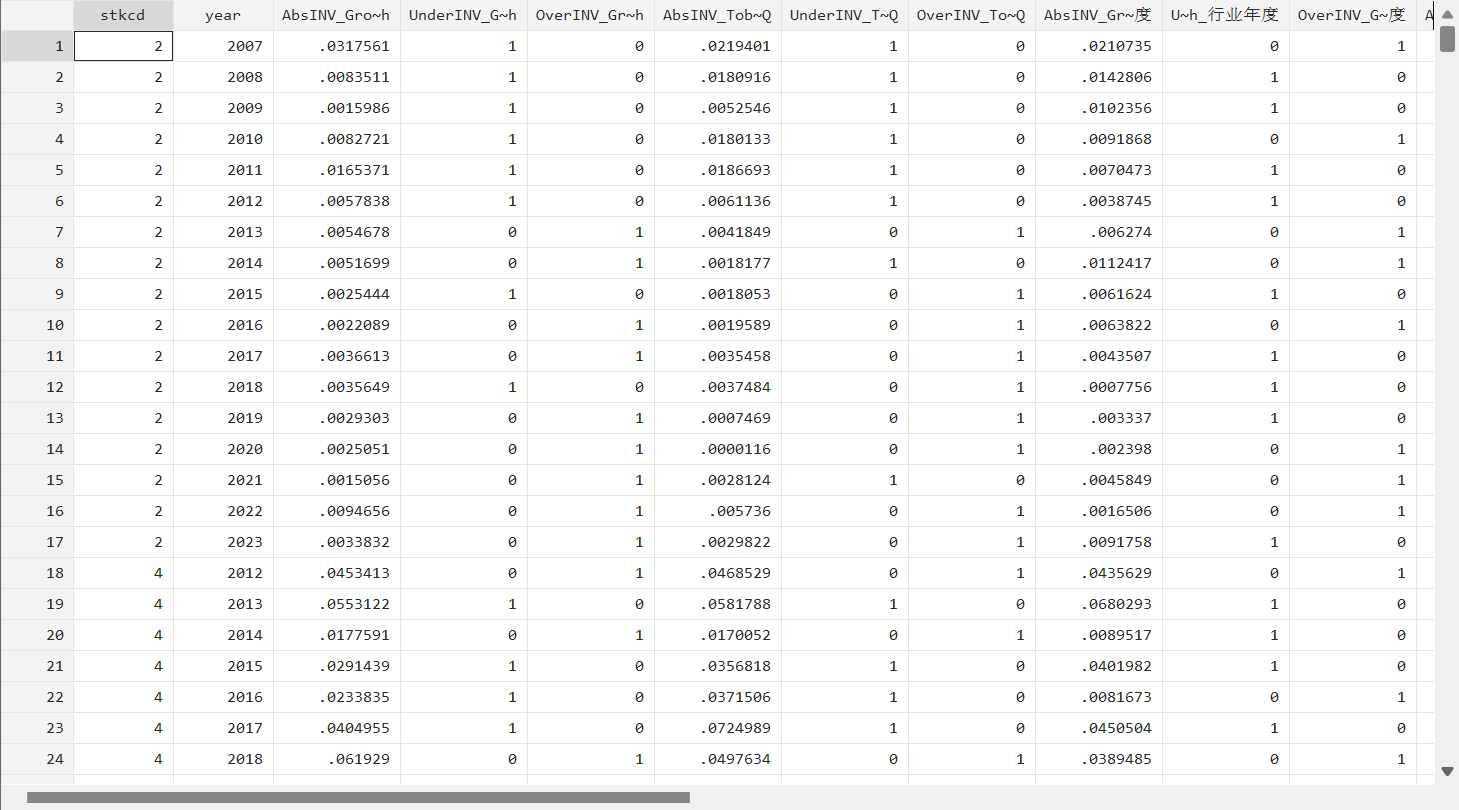Select the cell with value .0083511
This screenshot has width=1459, height=810.
pos(337,77)
